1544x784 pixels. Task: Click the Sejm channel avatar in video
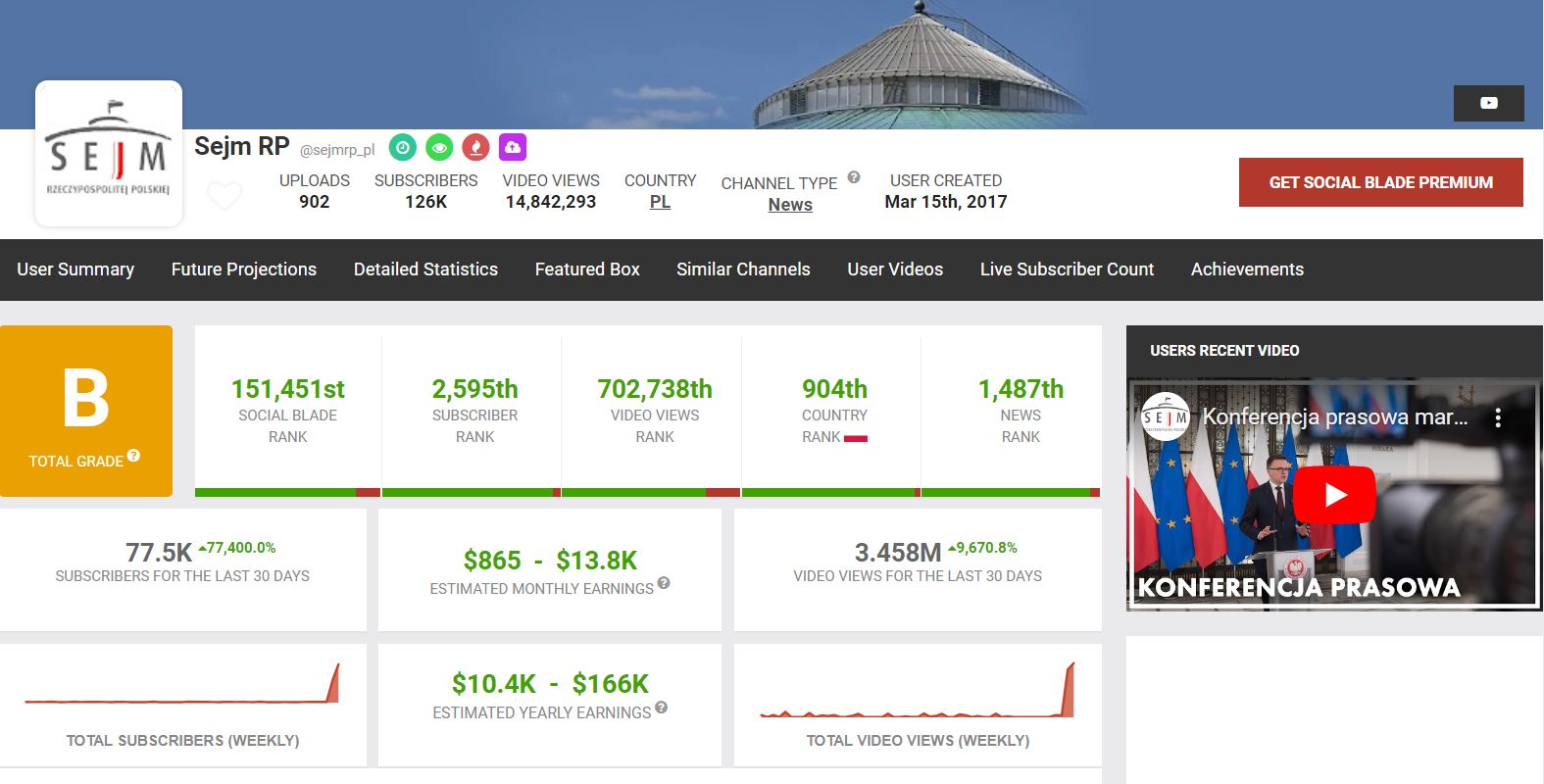[1166, 417]
